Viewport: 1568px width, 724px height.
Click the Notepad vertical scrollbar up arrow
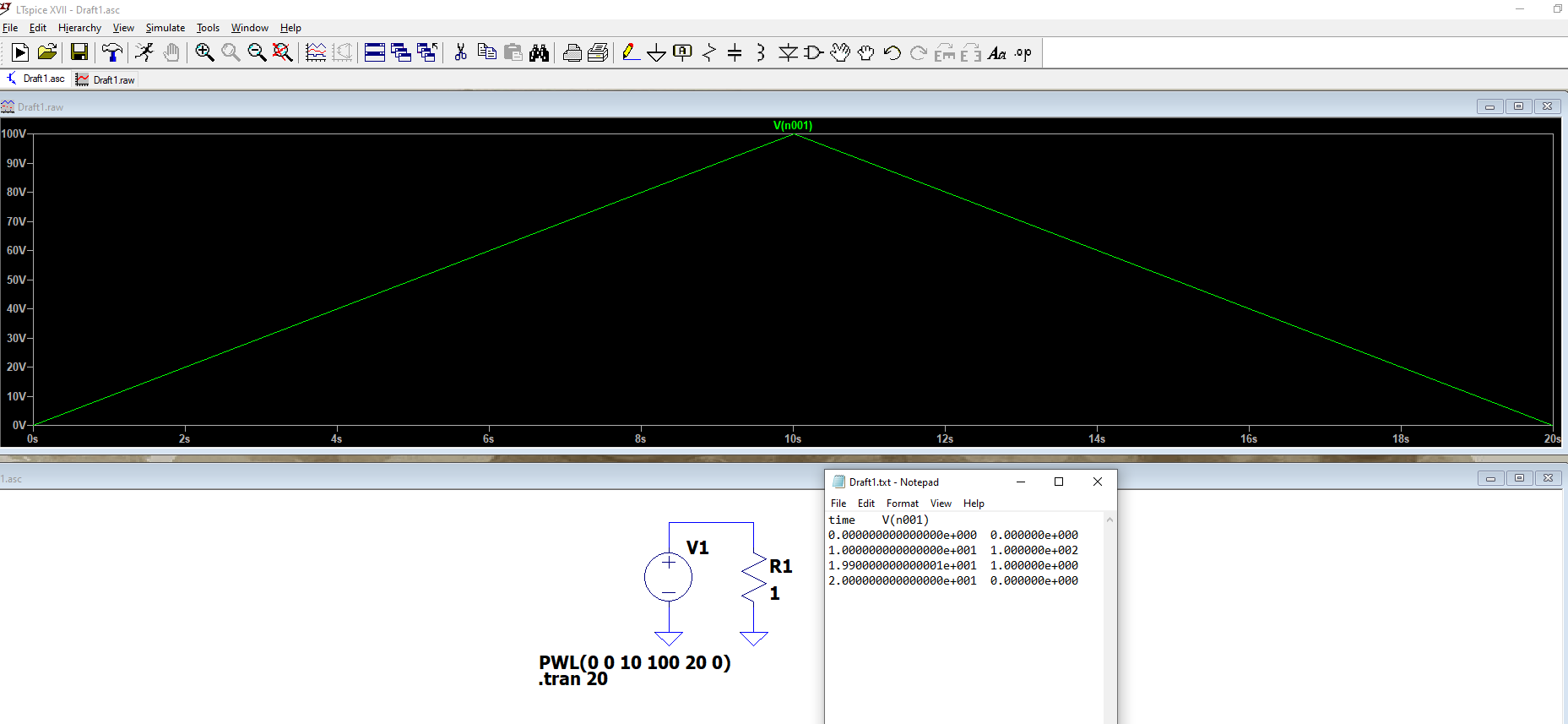pyautogui.click(x=1110, y=520)
